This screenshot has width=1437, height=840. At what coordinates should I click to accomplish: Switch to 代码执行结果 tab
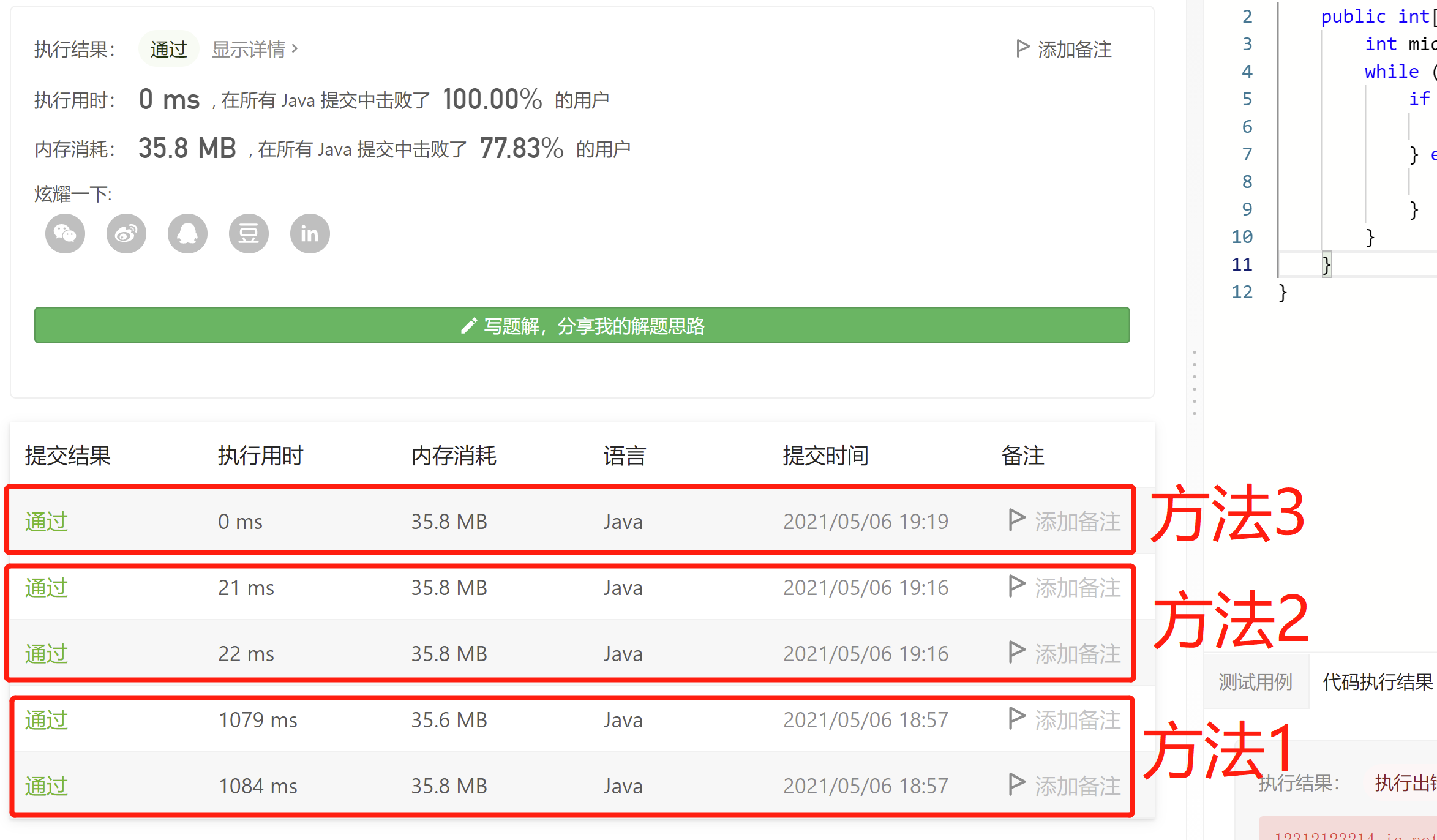pyautogui.click(x=1378, y=681)
